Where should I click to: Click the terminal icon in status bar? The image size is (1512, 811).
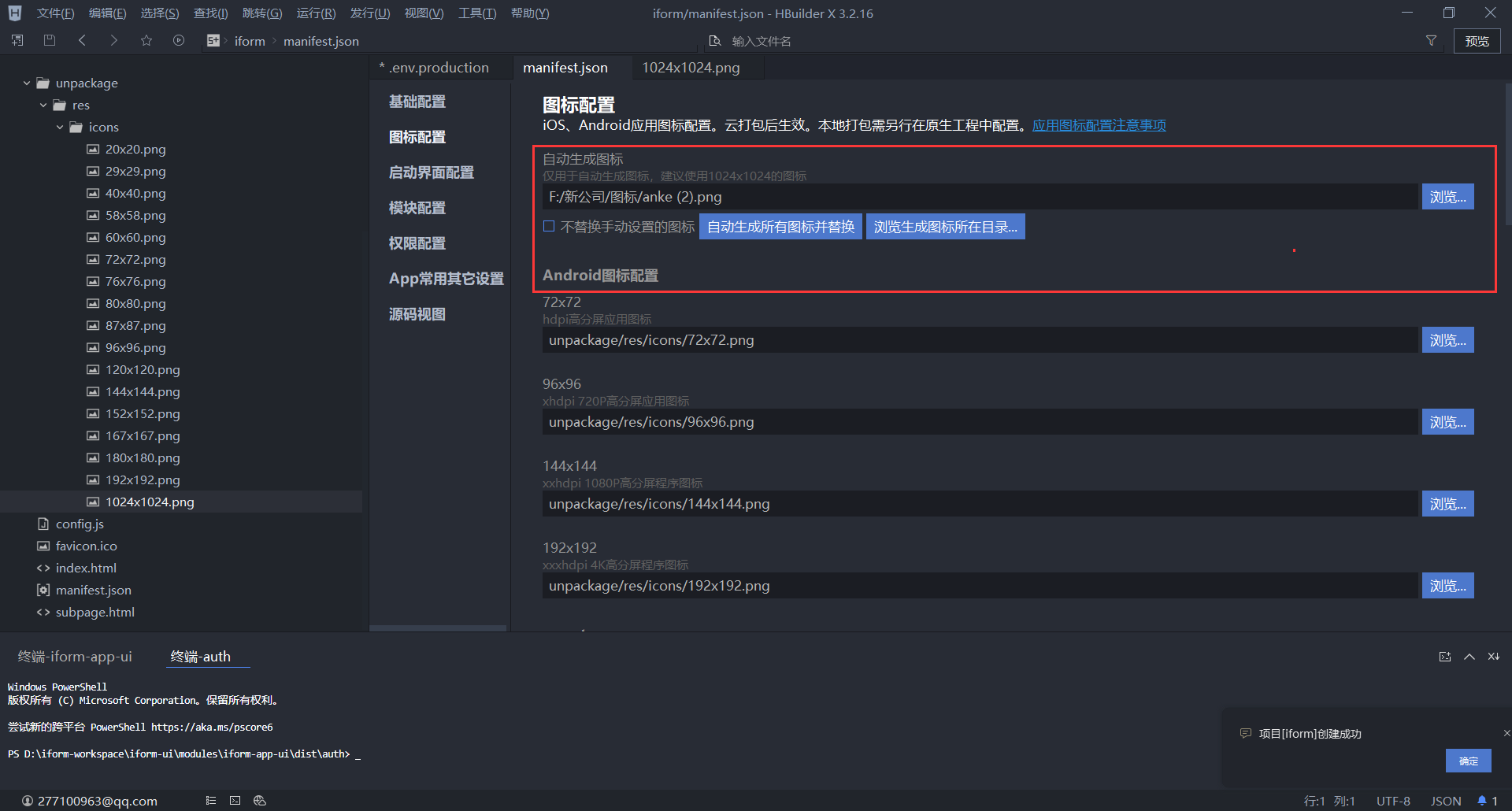click(235, 801)
